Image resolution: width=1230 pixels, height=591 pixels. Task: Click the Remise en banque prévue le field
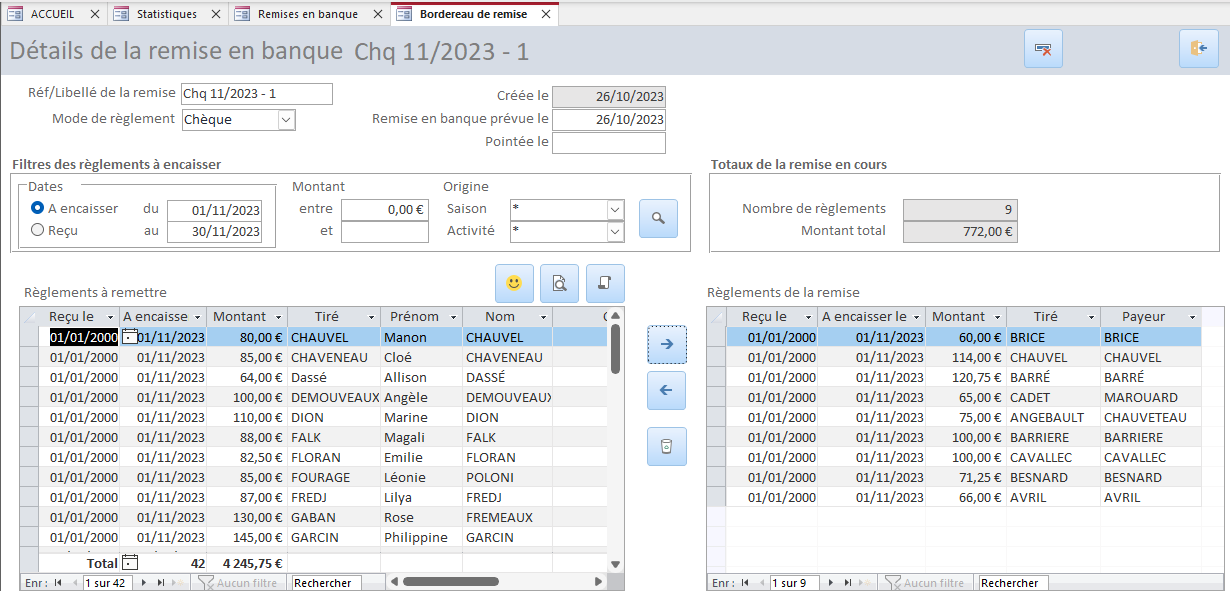click(x=609, y=119)
